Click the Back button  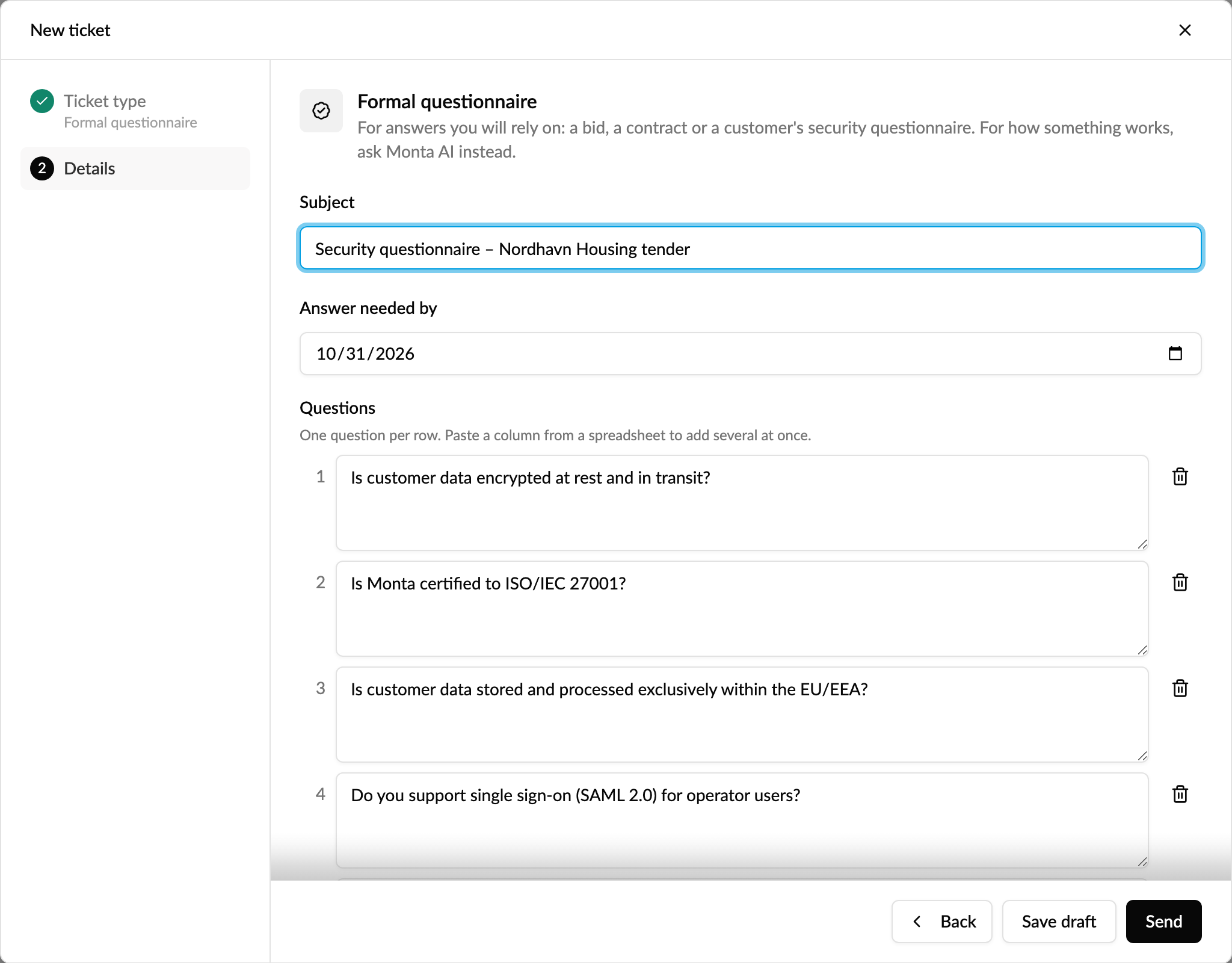pyautogui.click(x=941, y=921)
